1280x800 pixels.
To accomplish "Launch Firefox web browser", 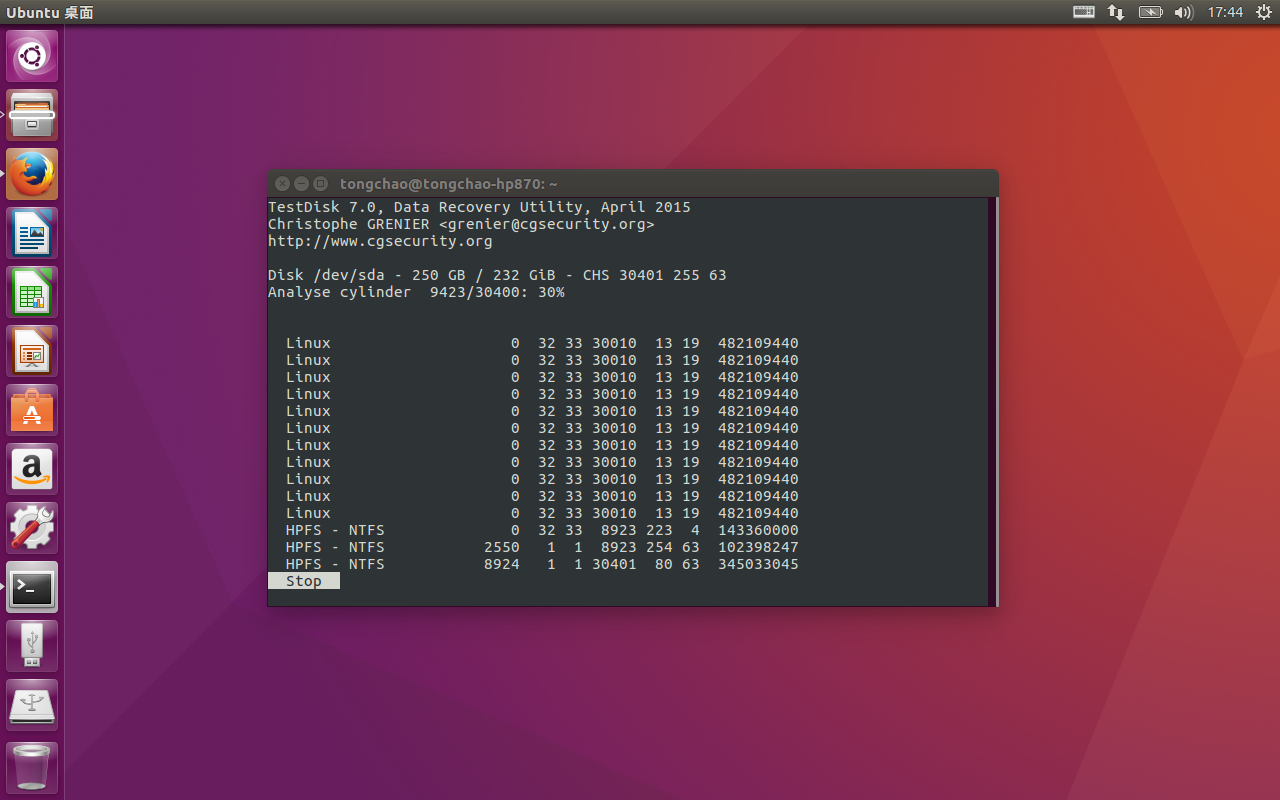I will click(32, 174).
